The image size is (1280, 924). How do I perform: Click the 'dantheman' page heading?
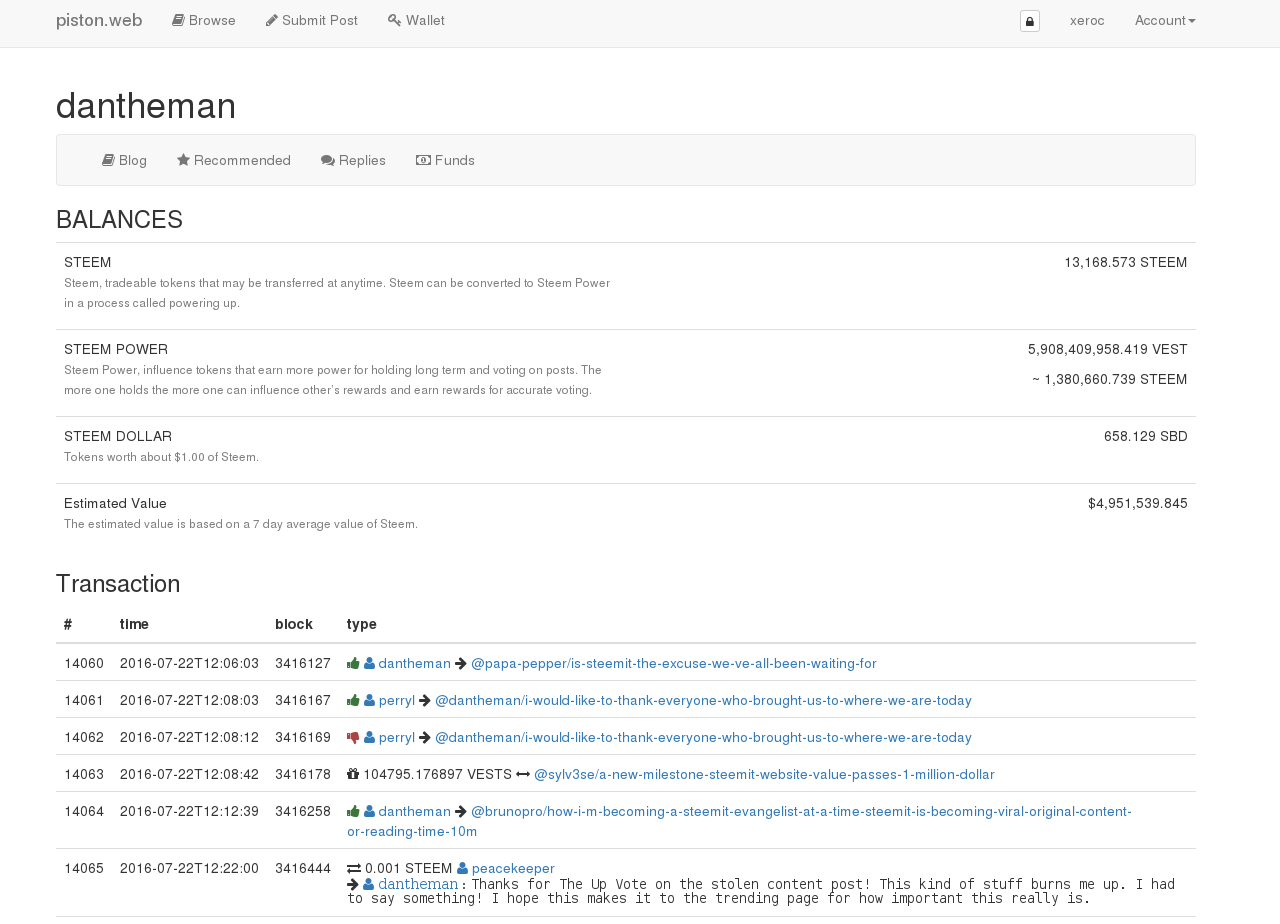pos(146,106)
